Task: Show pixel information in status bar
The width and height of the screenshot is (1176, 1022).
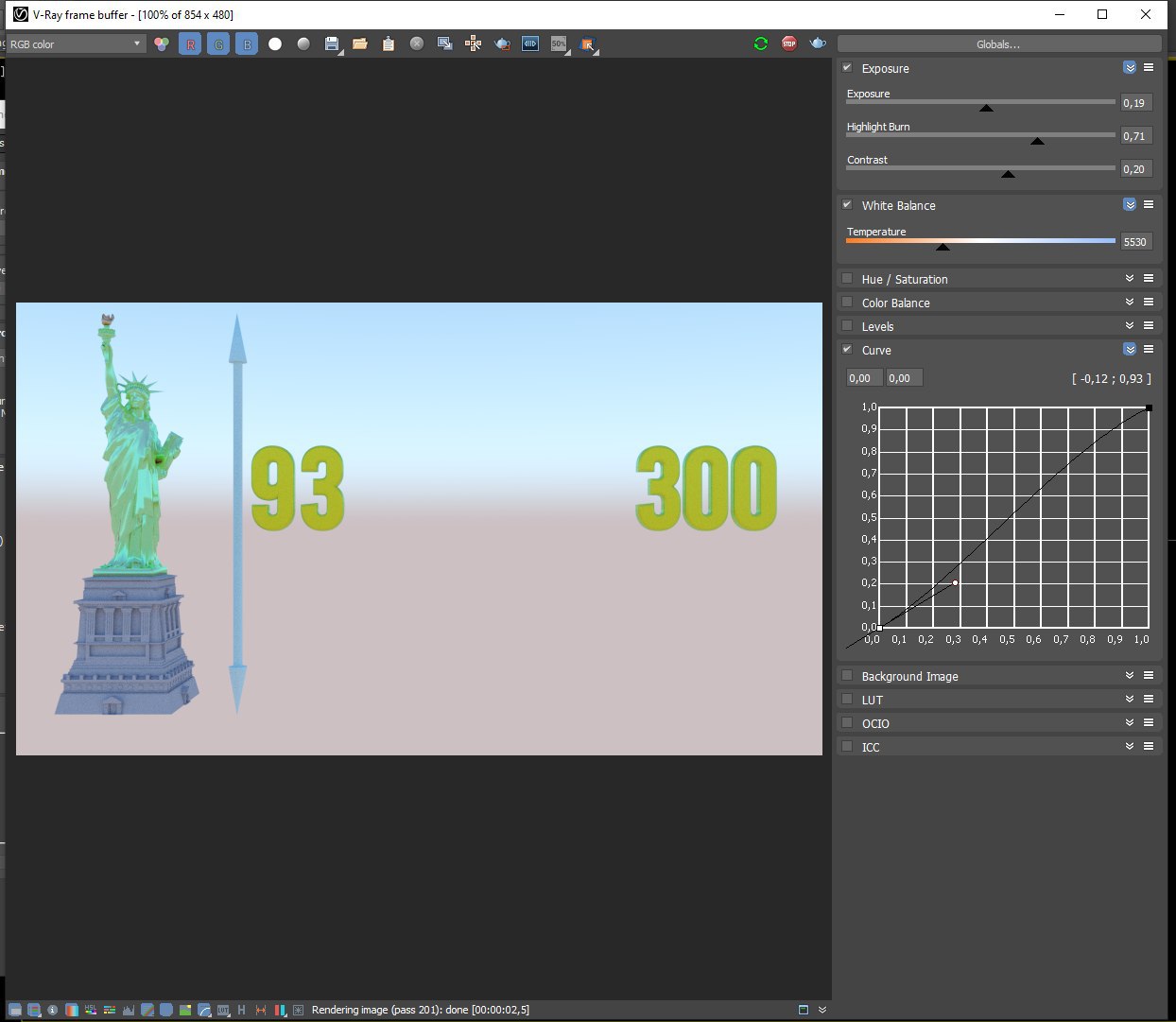Action: tap(52, 1010)
